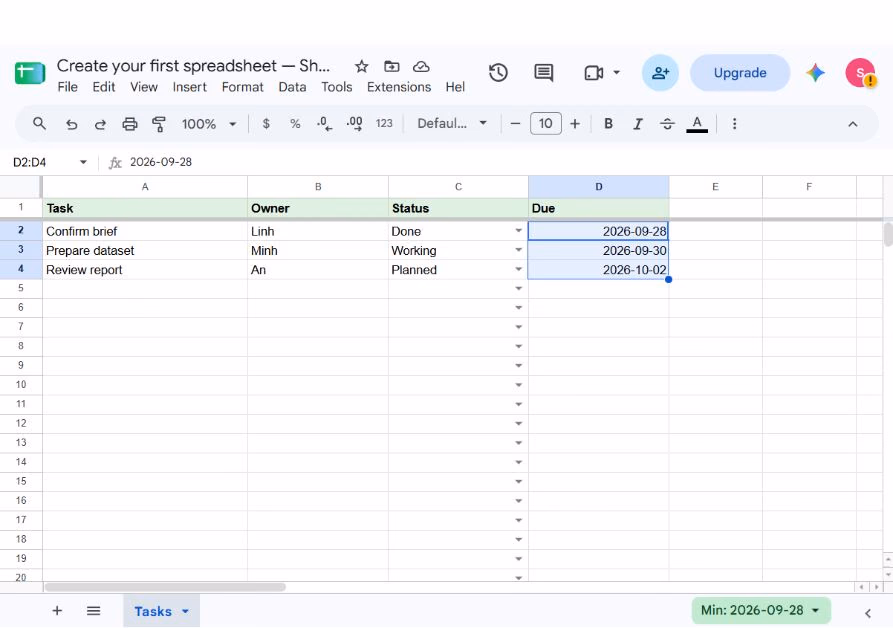
Task: Toggle bold formatting
Action: (608, 124)
